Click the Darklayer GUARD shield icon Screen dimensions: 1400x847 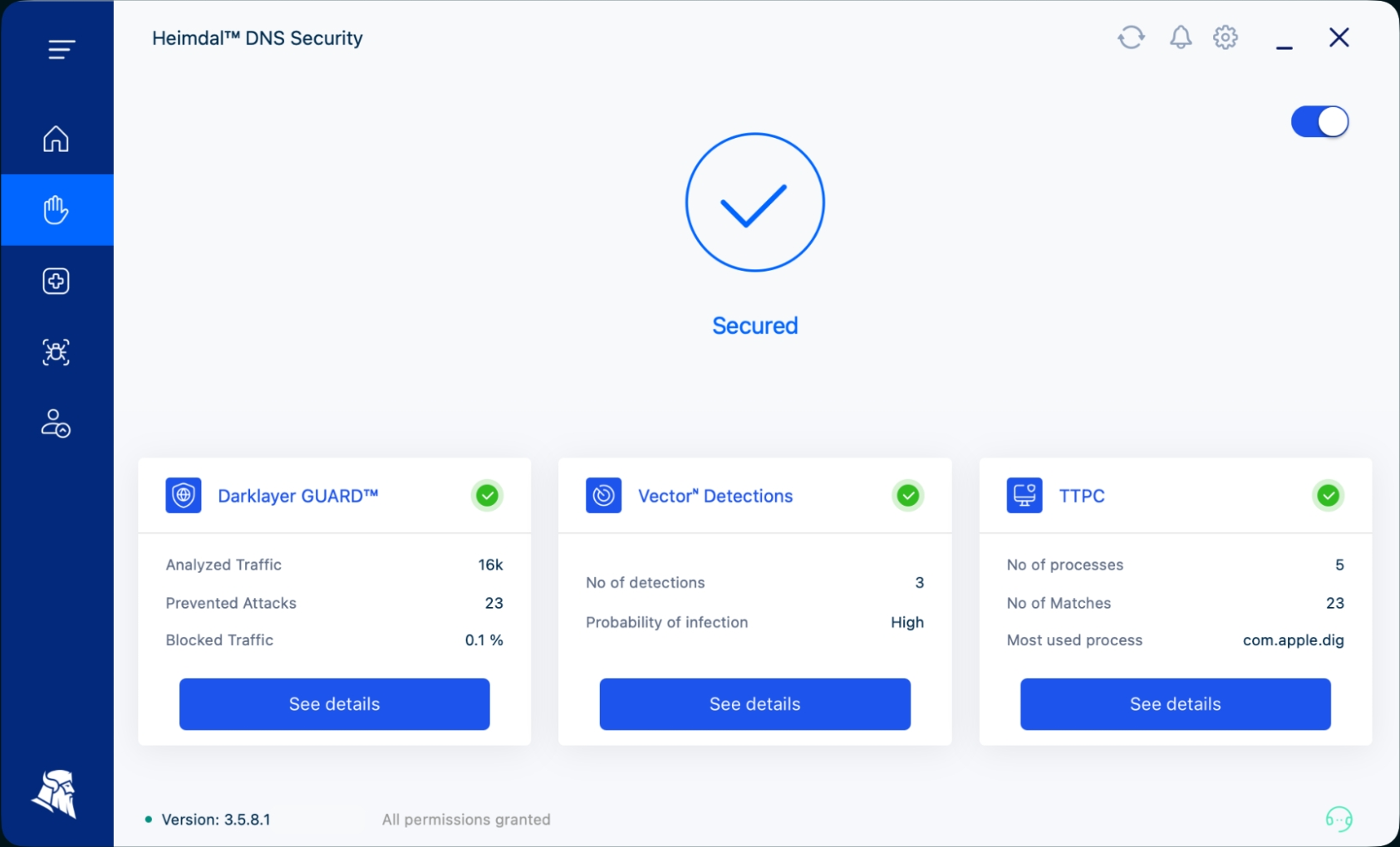[184, 496]
